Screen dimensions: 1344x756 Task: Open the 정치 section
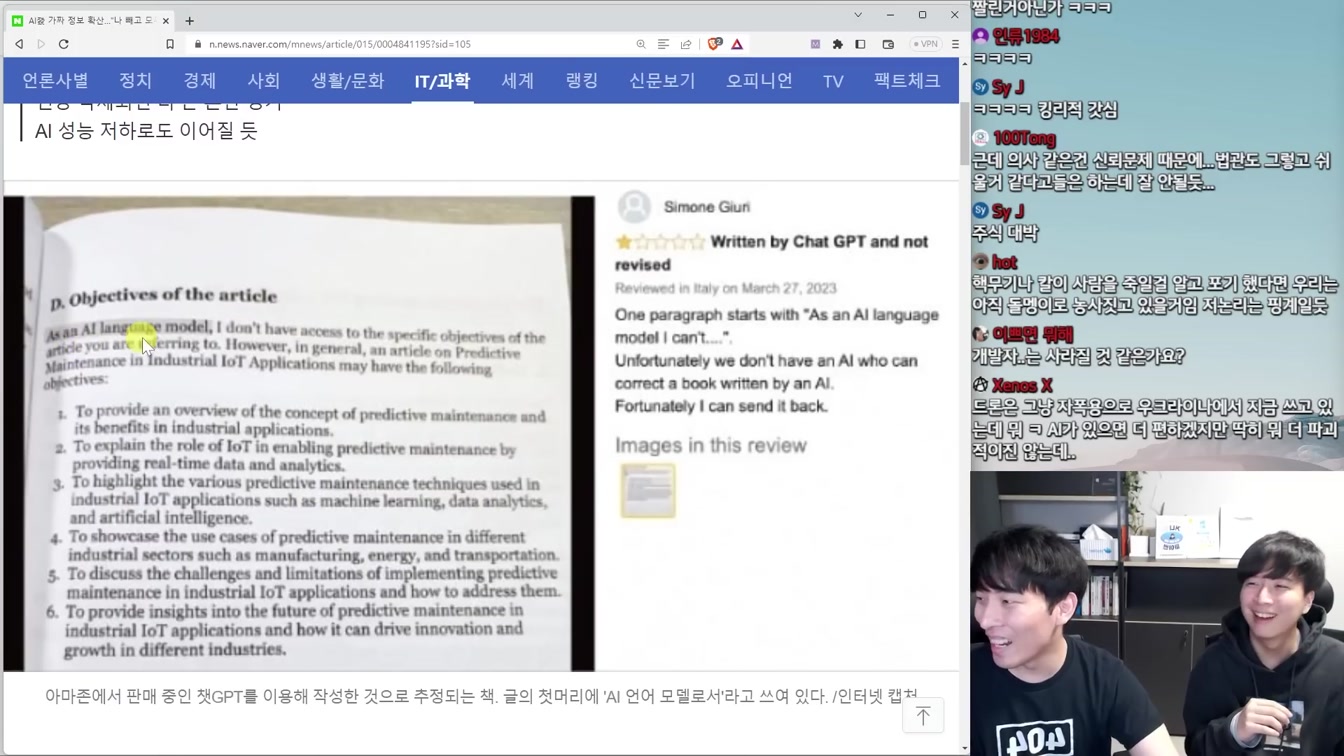(135, 81)
